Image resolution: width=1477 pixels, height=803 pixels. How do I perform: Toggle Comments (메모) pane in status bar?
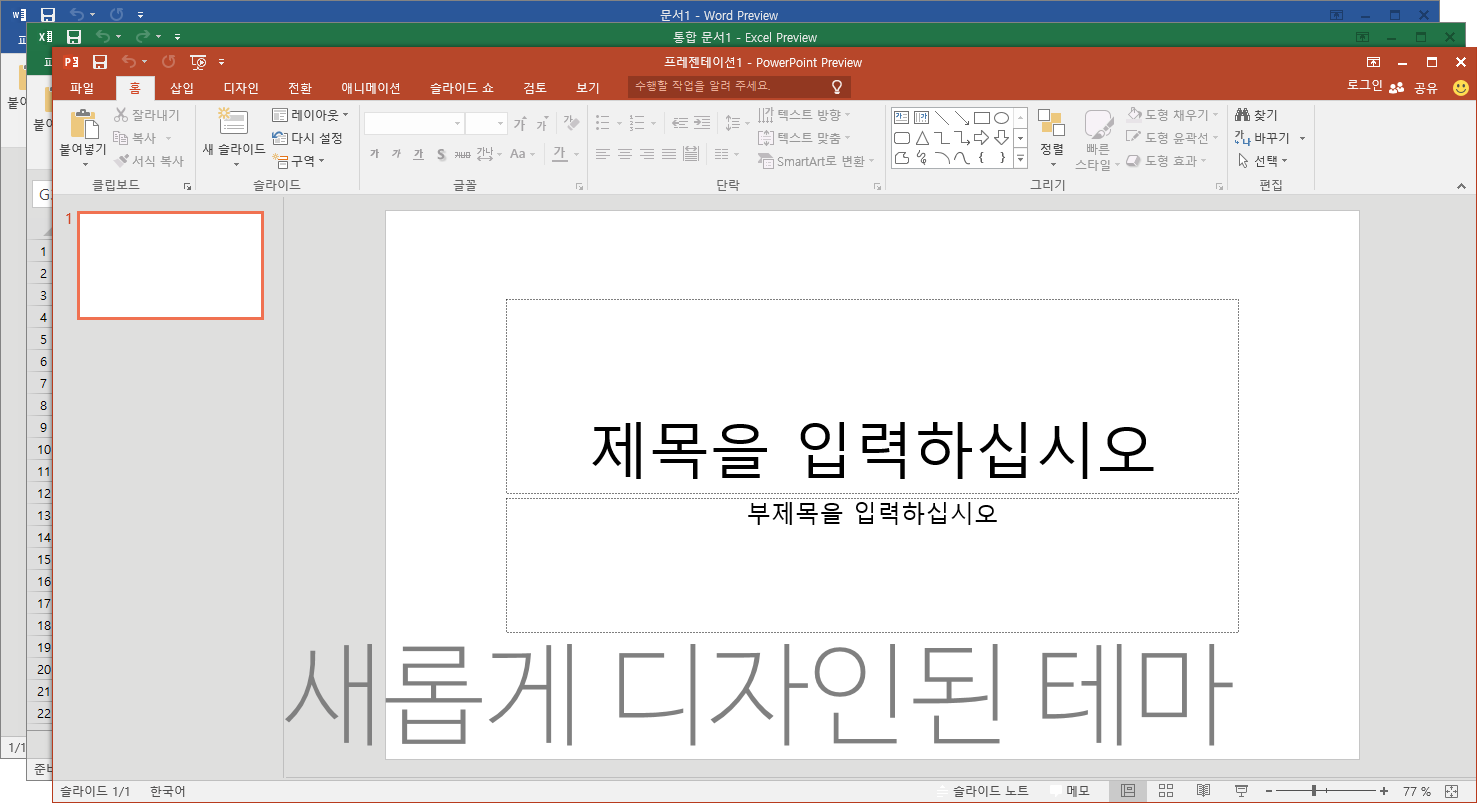point(1069,791)
